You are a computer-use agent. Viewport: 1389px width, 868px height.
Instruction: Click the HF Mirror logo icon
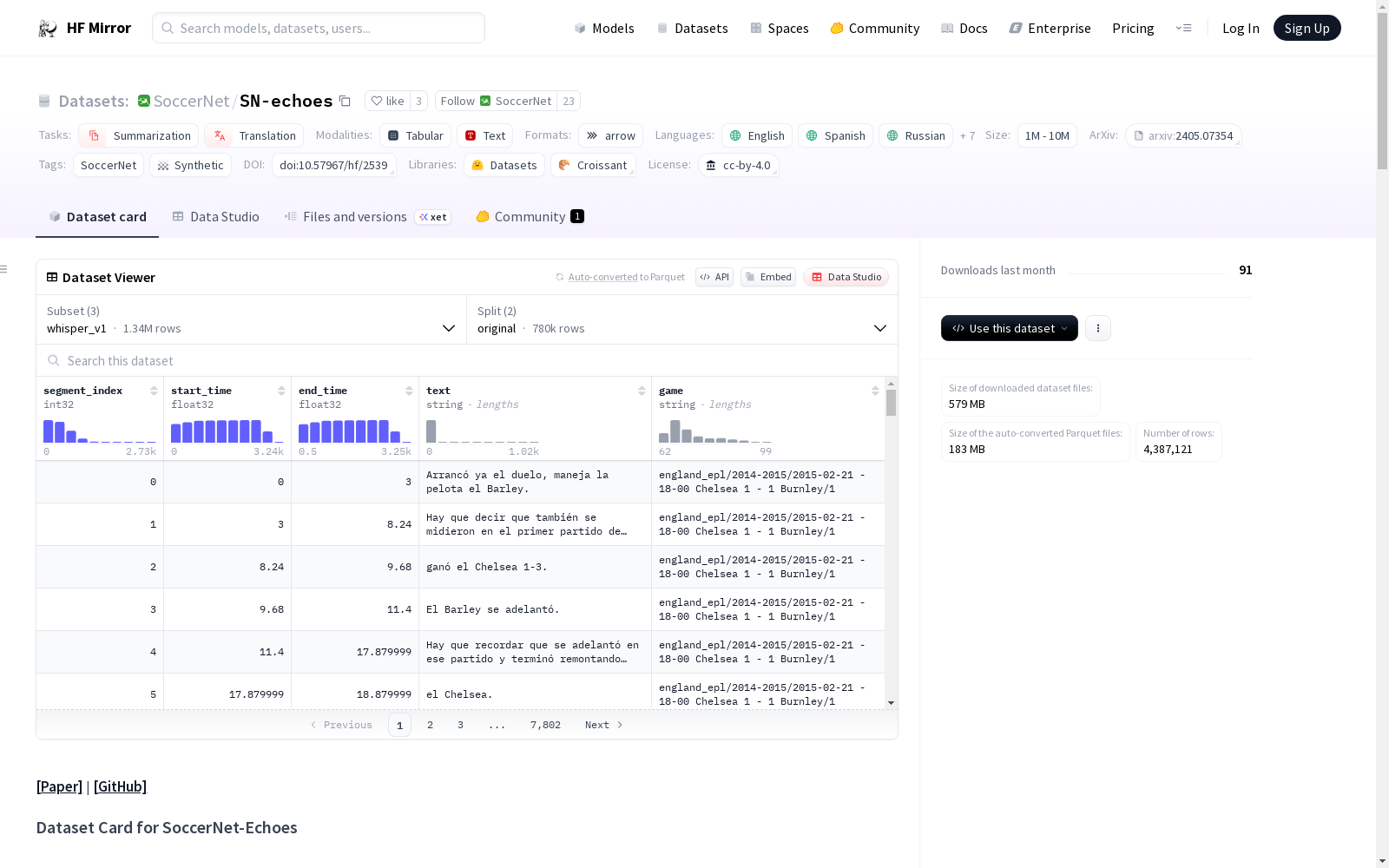tap(48, 28)
